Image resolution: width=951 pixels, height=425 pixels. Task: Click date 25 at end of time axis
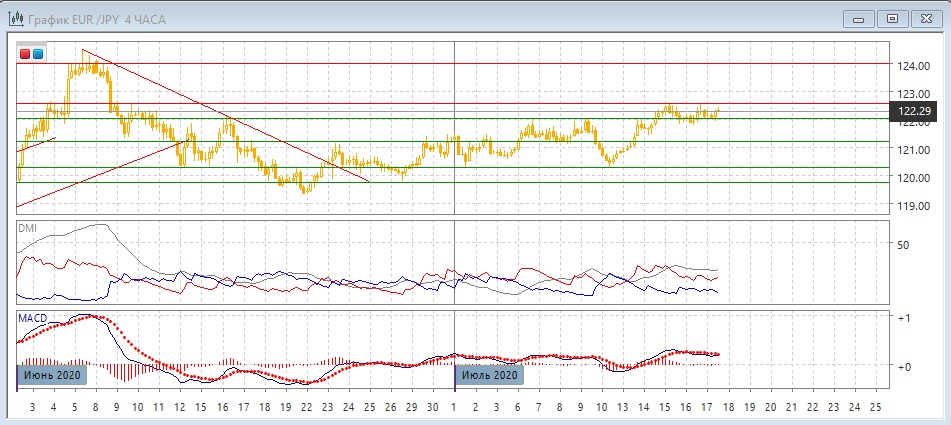tap(875, 408)
